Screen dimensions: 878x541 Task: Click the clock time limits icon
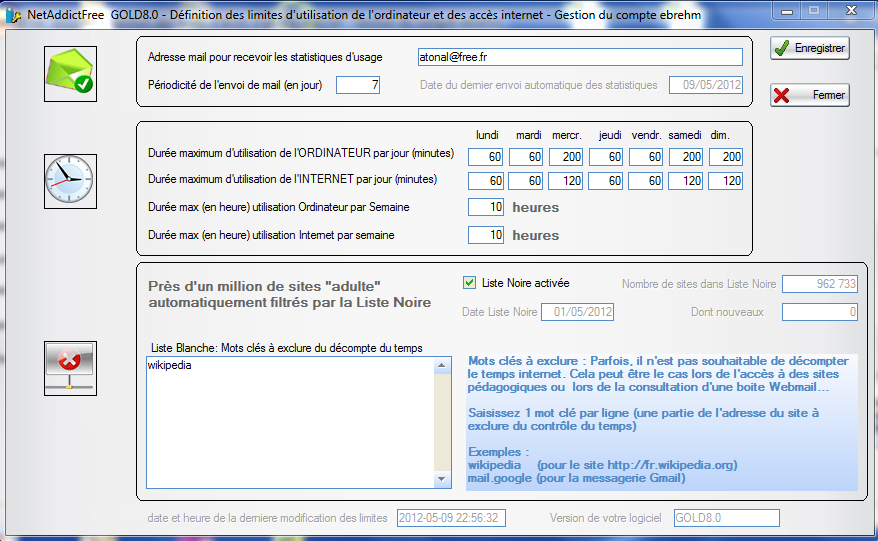click(x=70, y=181)
